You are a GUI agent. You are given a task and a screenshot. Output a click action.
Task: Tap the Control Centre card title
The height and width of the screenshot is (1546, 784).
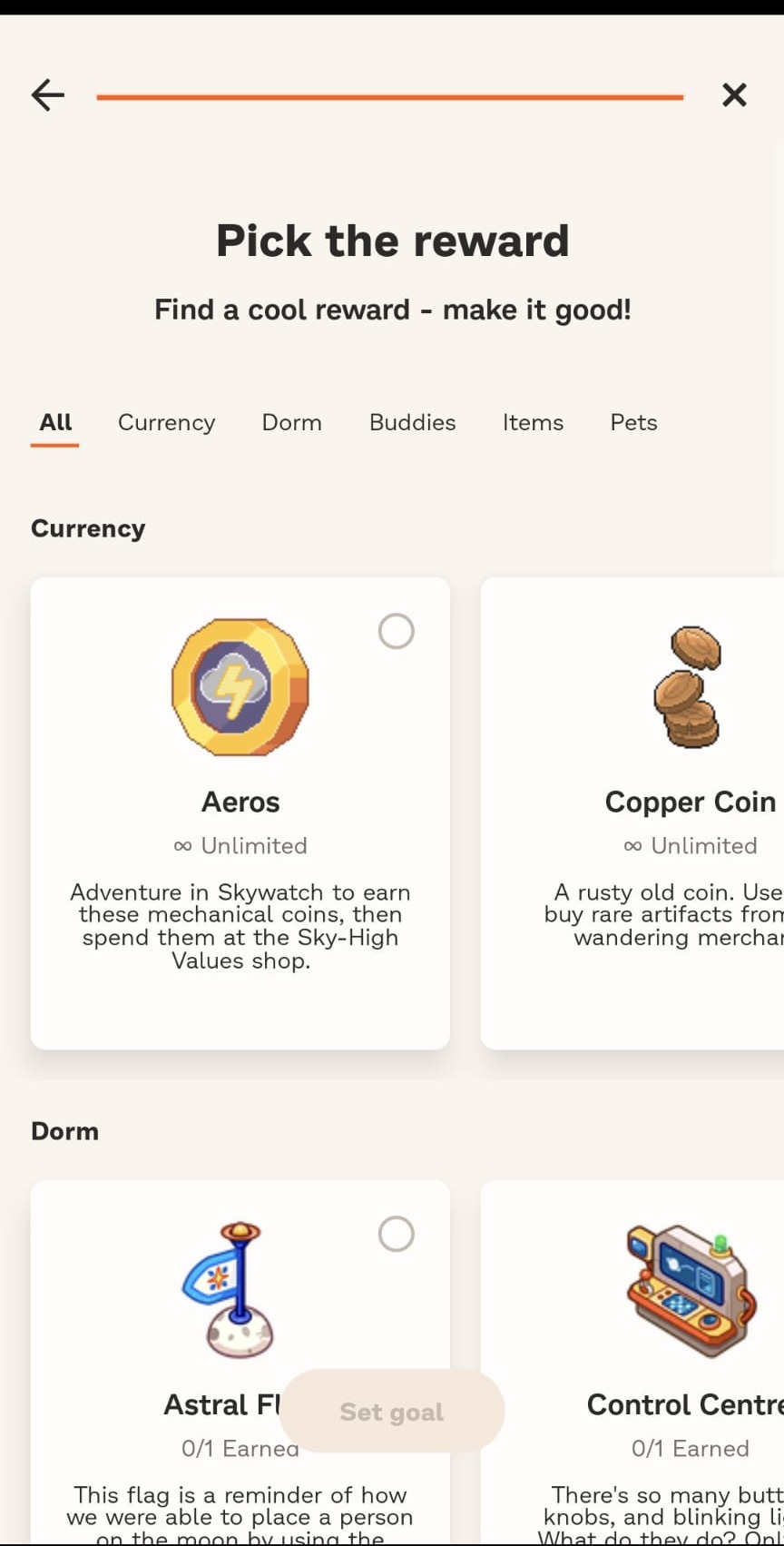(684, 1404)
